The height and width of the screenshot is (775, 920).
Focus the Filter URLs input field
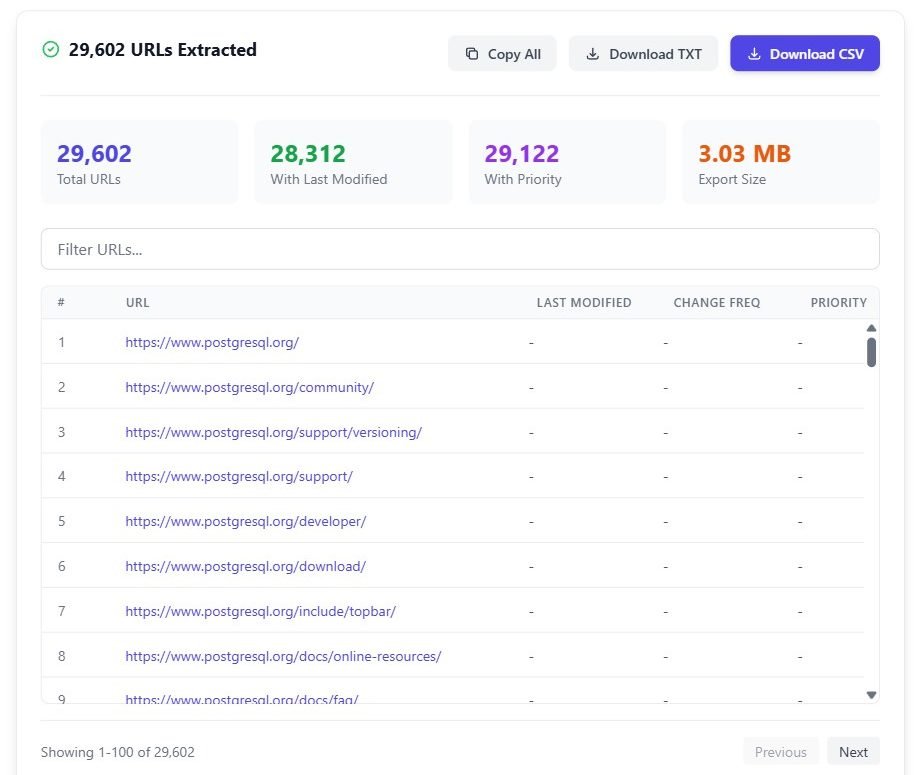[460, 249]
